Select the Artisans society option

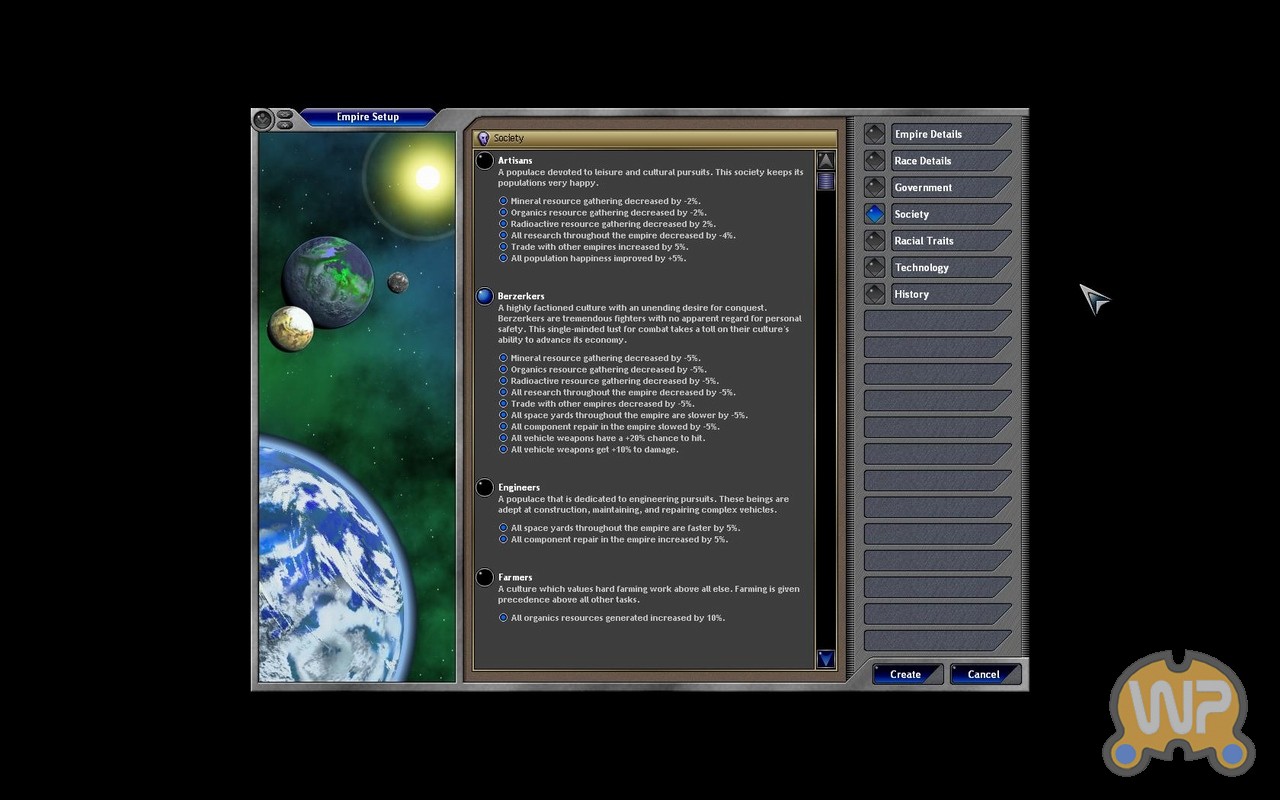pyautogui.click(x=485, y=161)
